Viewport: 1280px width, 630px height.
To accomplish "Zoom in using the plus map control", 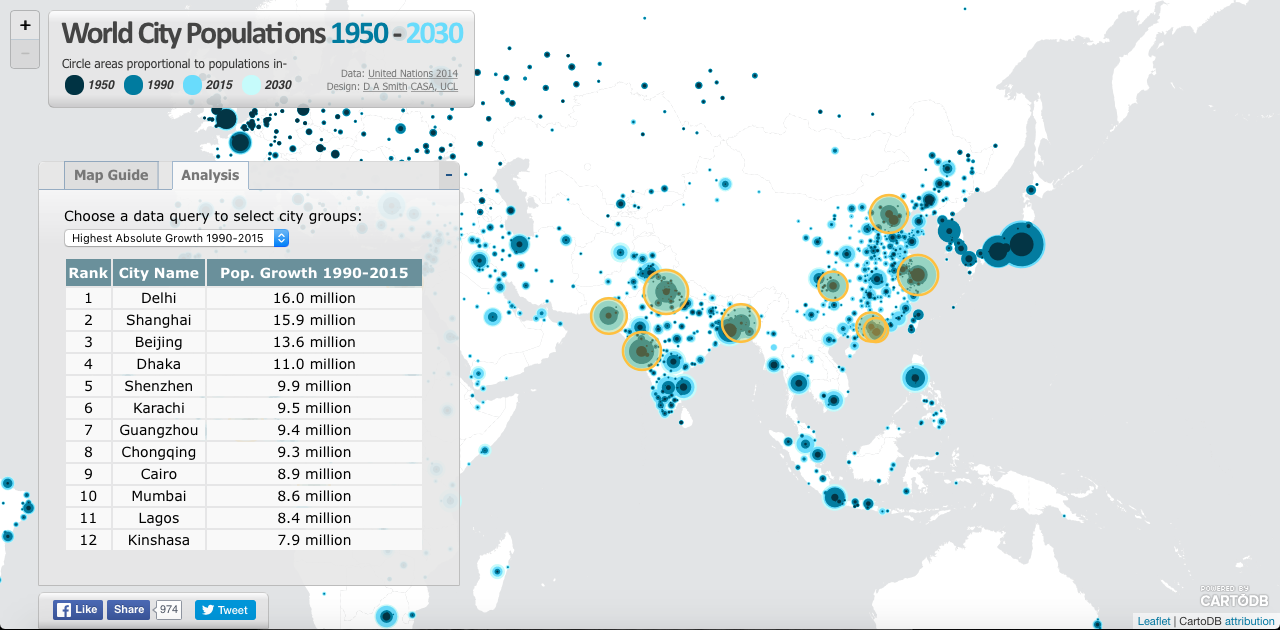I will point(24,24).
